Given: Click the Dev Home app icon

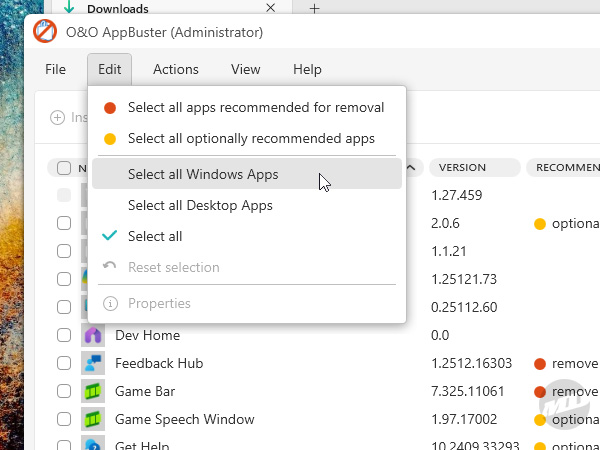Looking at the screenshot, I should [93, 335].
